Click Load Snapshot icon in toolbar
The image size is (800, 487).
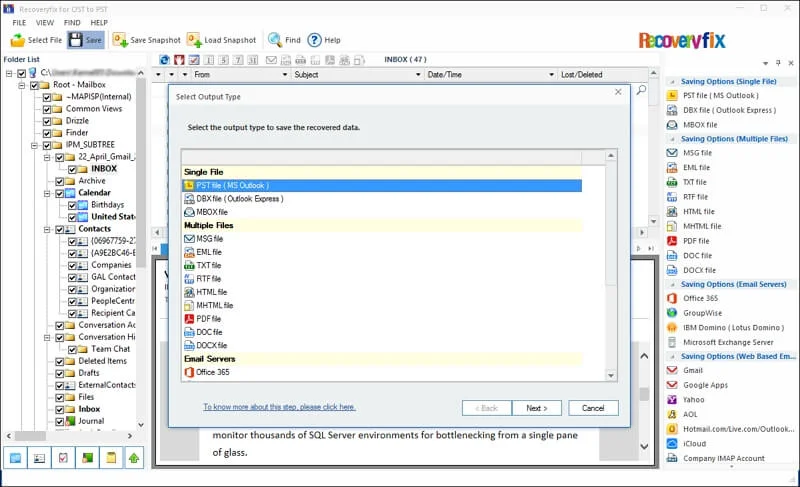coord(194,40)
